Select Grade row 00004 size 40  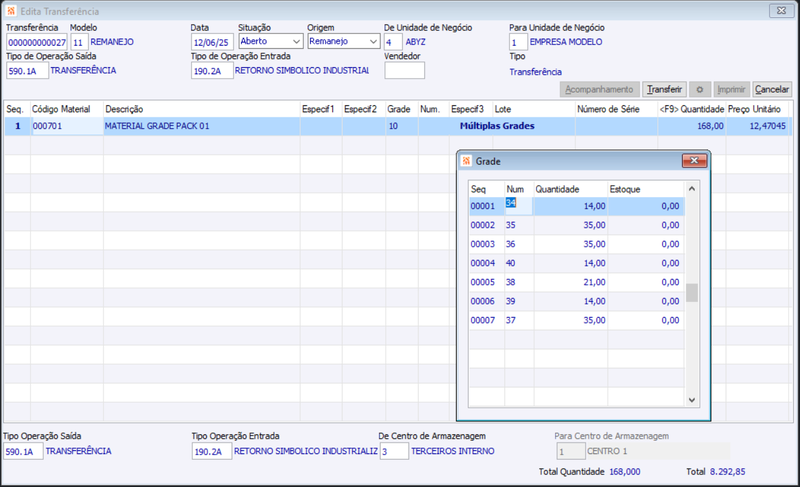[x=577, y=263]
